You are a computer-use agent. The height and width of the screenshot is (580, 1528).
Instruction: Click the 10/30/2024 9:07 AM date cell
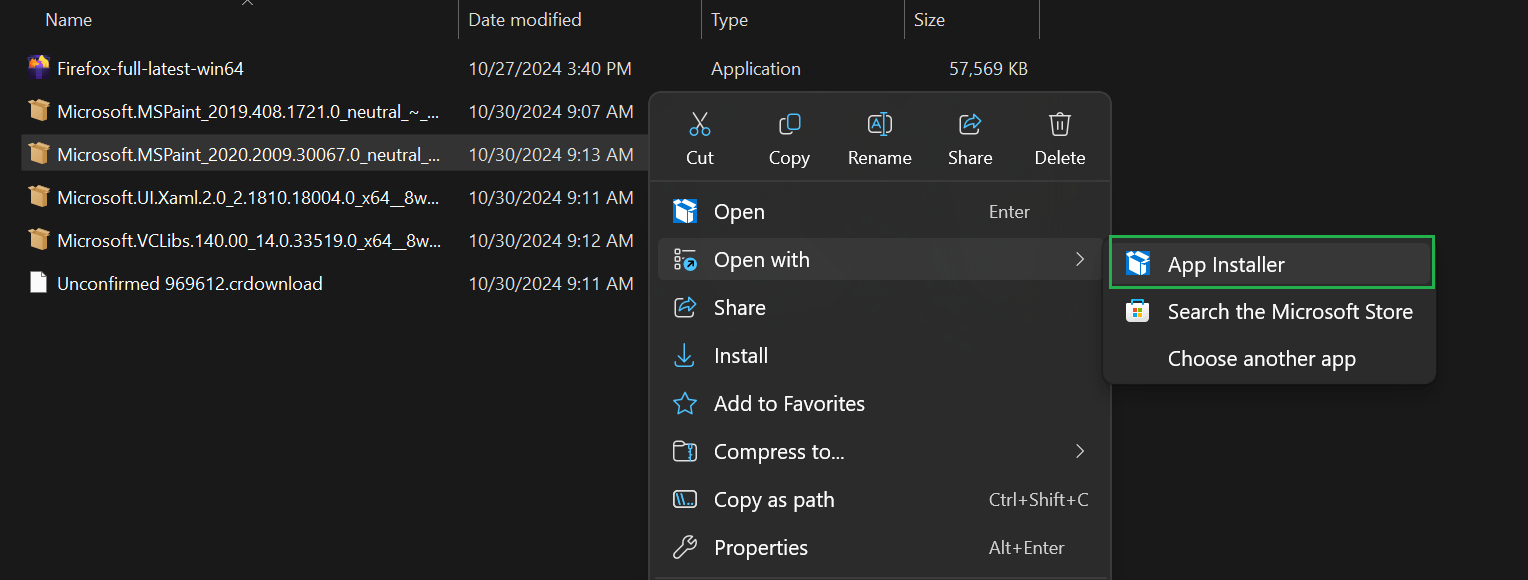pos(551,111)
